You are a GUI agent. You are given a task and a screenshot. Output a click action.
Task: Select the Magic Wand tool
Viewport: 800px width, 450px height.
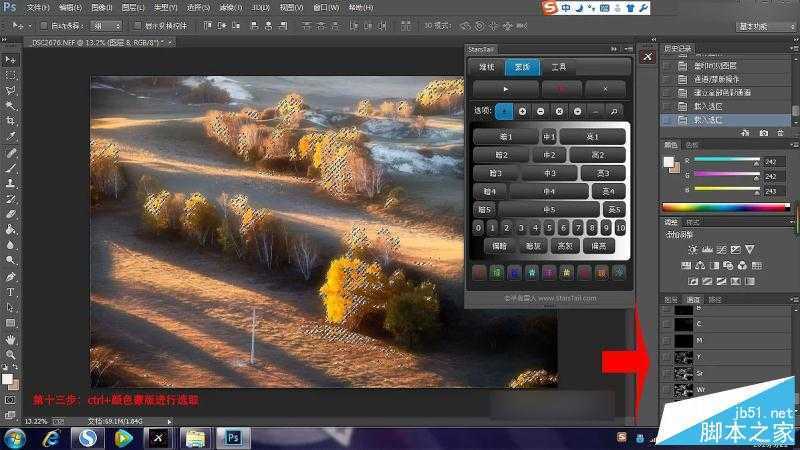(10, 106)
